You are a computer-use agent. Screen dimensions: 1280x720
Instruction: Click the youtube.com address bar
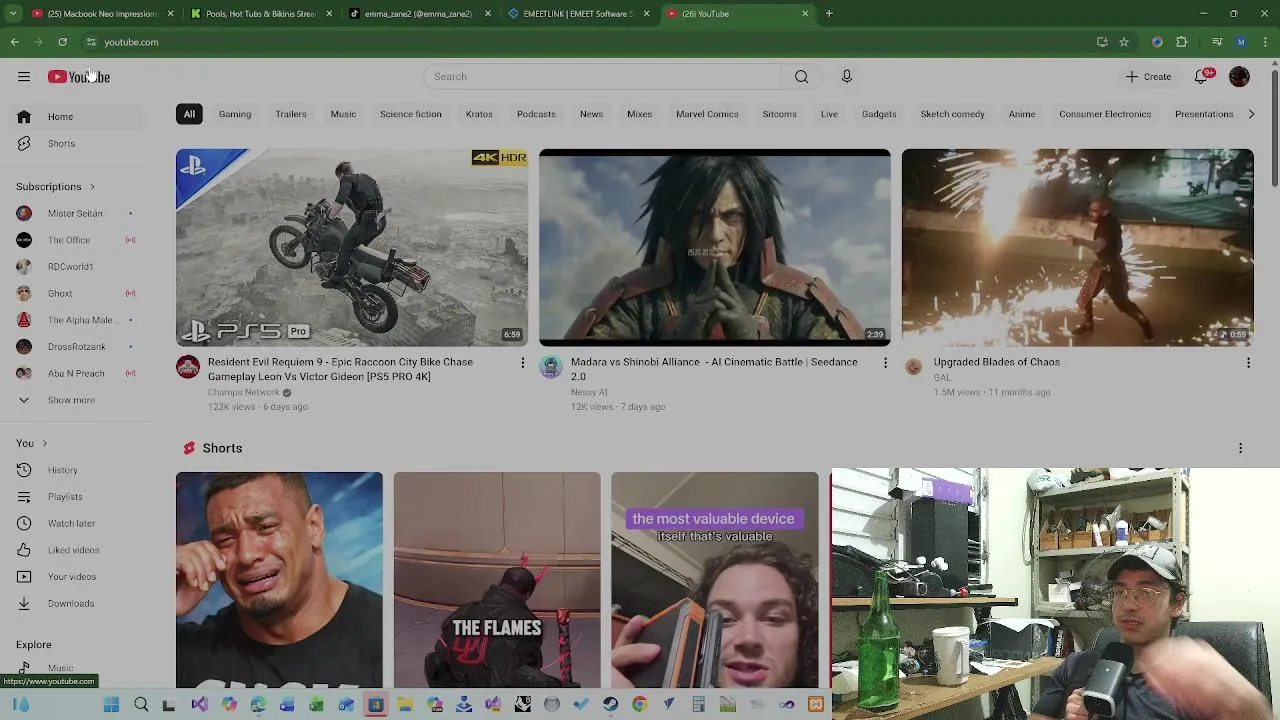click(590, 42)
